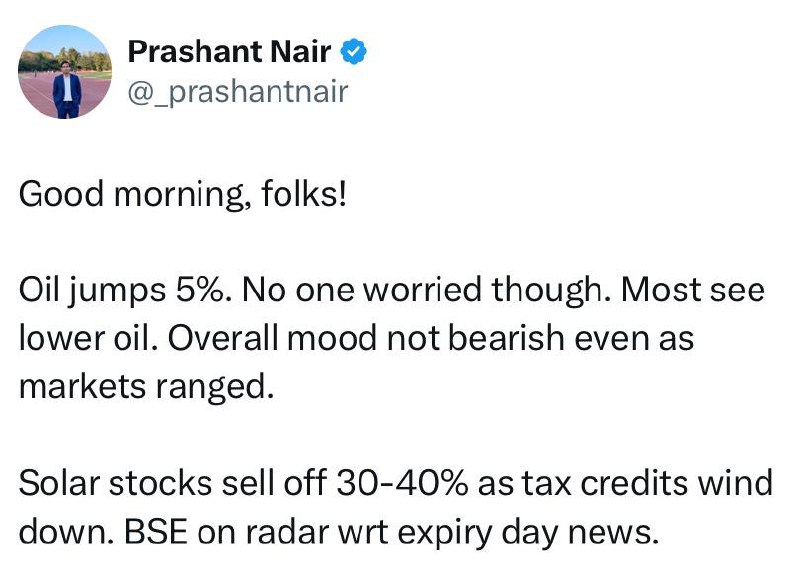Click the word 'BSE' in last line
The image size is (800, 585).
[x=156, y=532]
